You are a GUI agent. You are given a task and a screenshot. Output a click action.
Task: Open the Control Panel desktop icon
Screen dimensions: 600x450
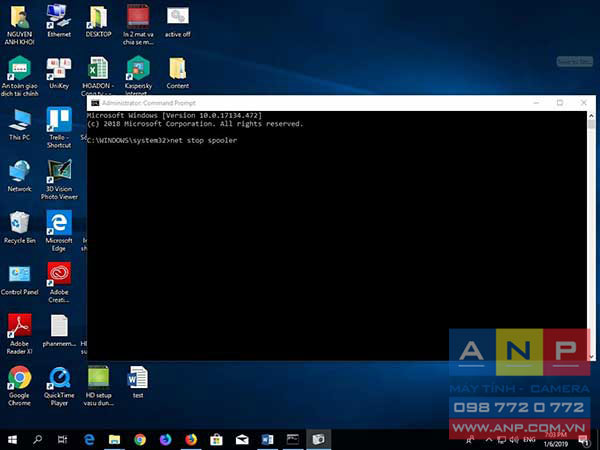point(20,274)
